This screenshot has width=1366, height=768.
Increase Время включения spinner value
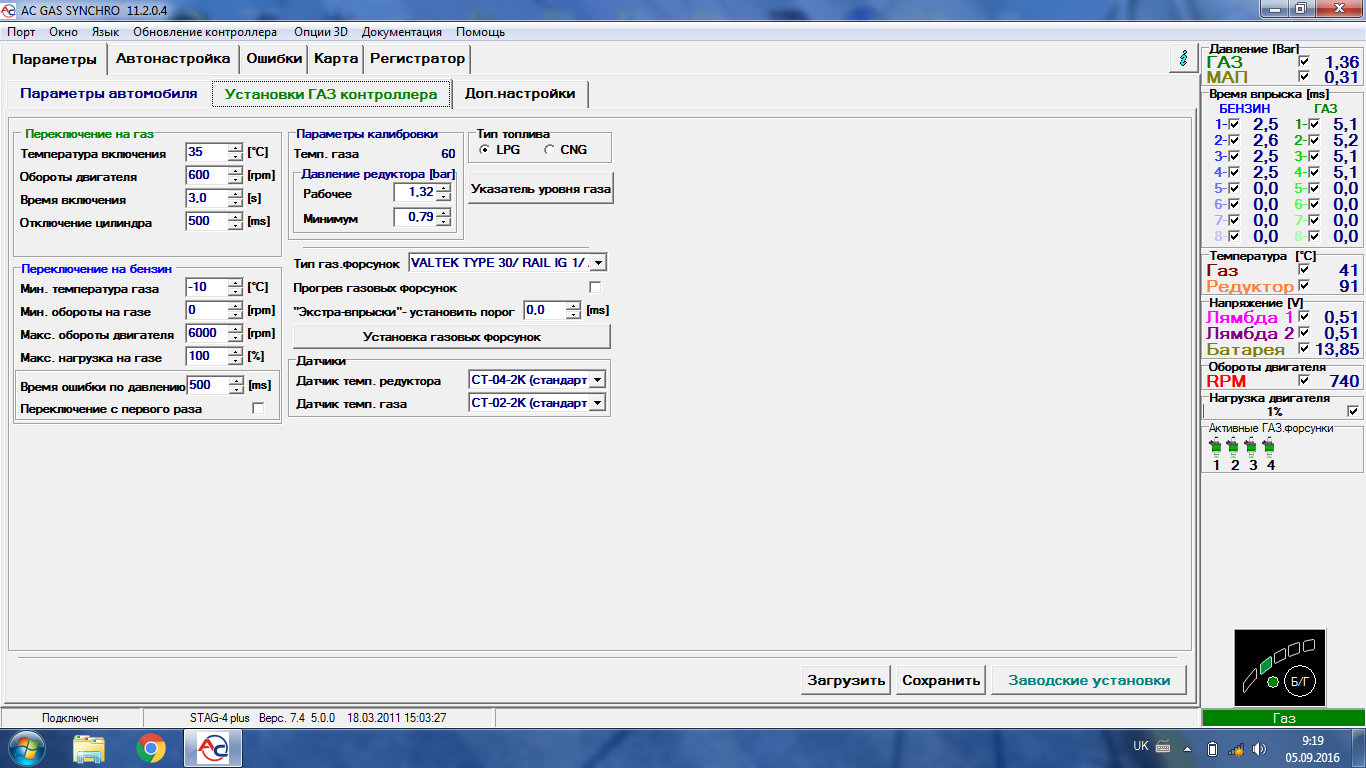235,194
